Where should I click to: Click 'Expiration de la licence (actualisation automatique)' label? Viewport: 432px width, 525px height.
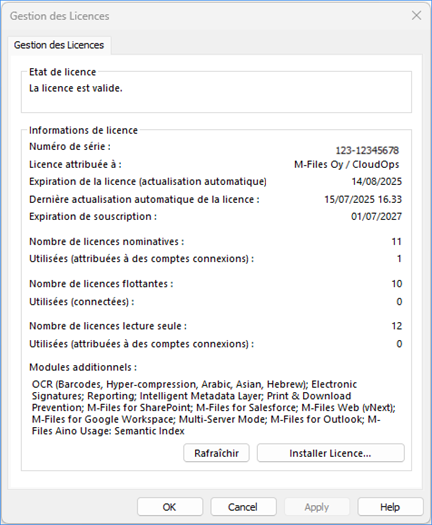click(148, 181)
